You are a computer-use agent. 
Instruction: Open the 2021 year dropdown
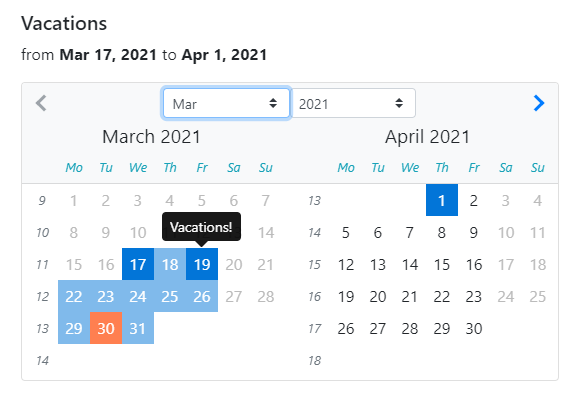[353, 103]
